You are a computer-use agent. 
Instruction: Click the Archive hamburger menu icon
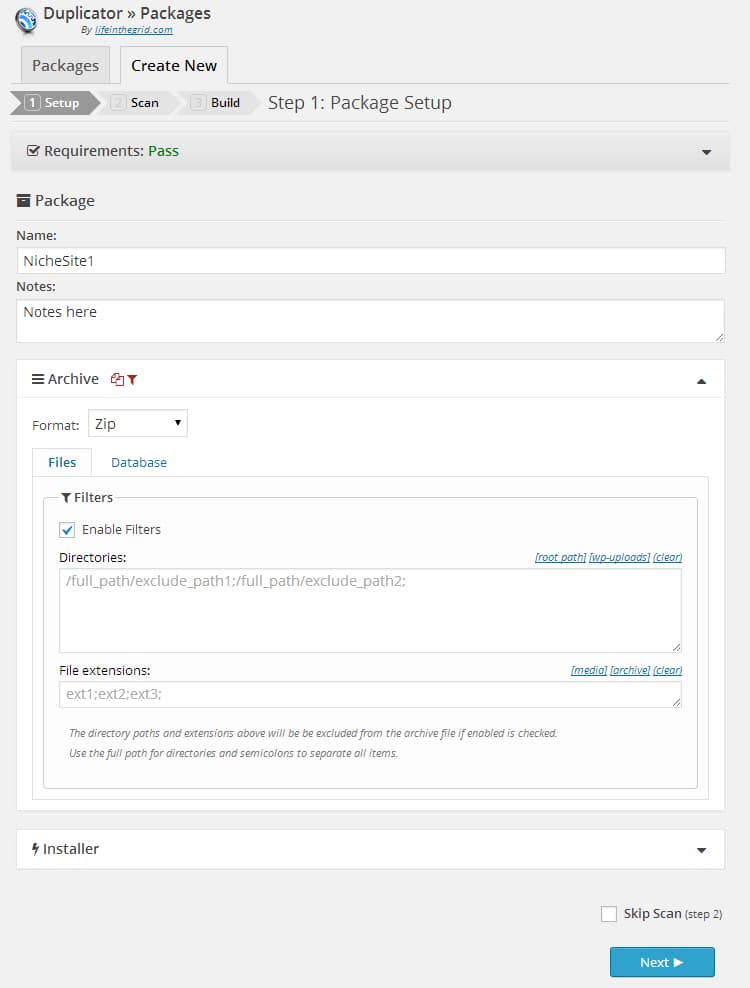point(38,380)
